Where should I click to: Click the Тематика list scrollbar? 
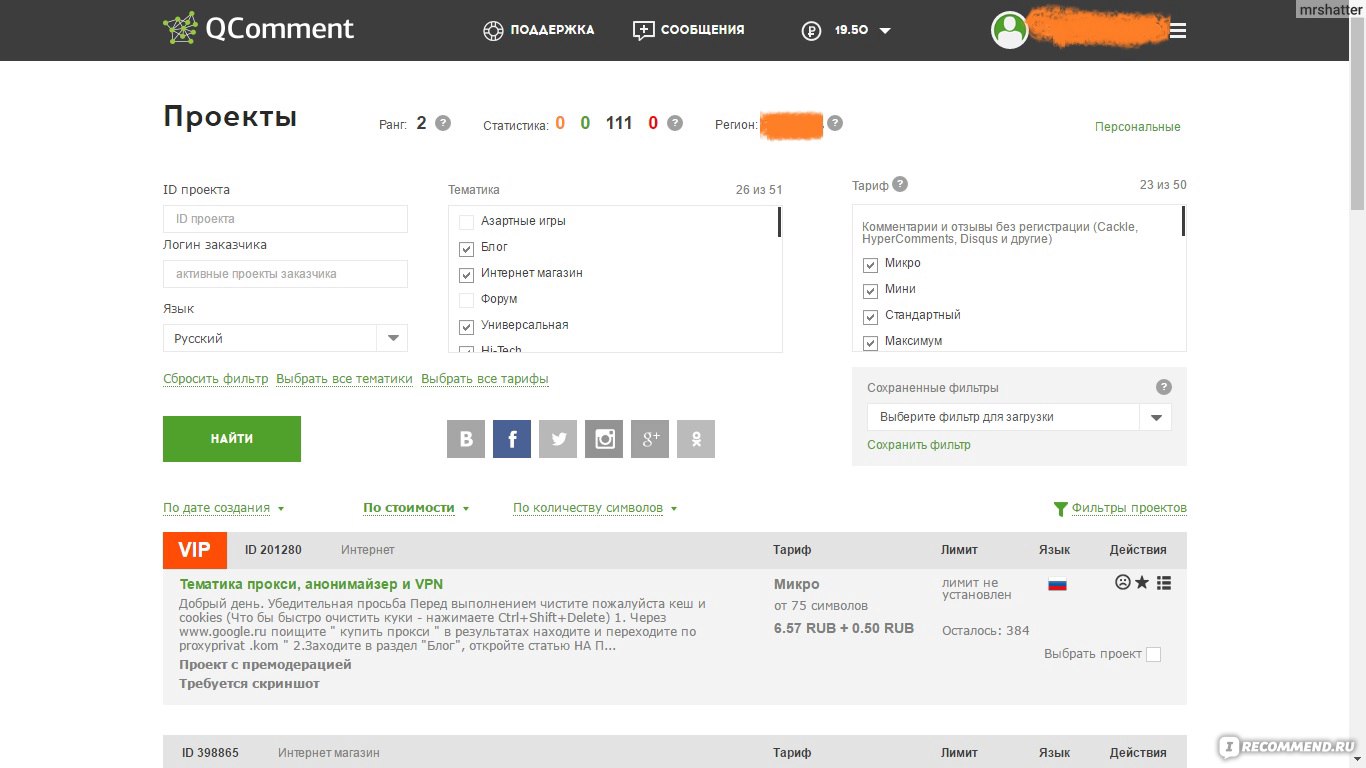click(779, 222)
